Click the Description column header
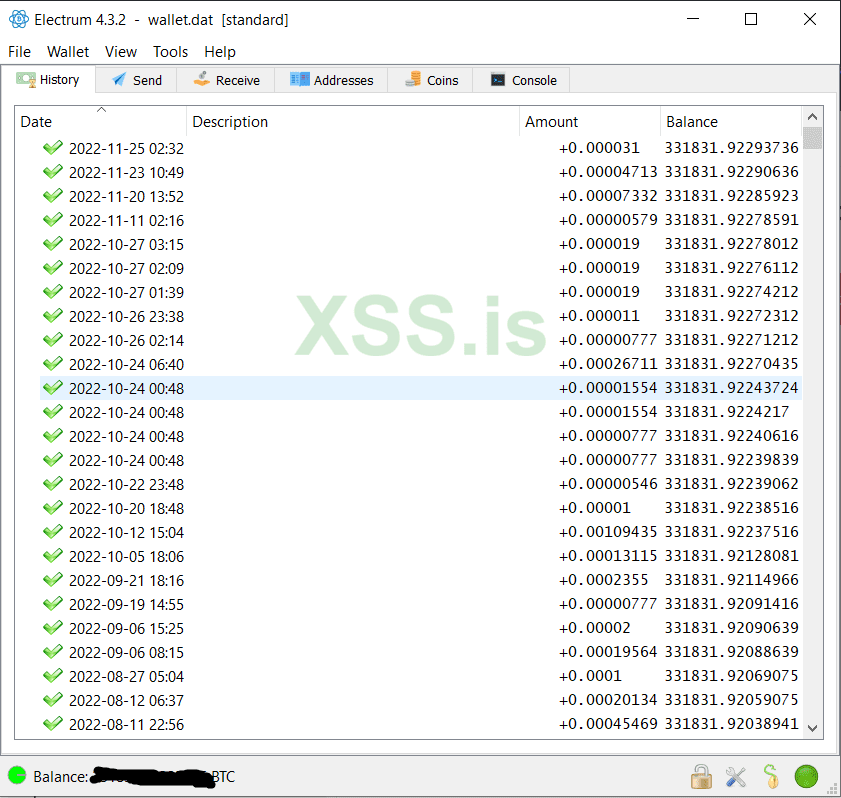Viewport: 841px width, 798px height. (353, 122)
